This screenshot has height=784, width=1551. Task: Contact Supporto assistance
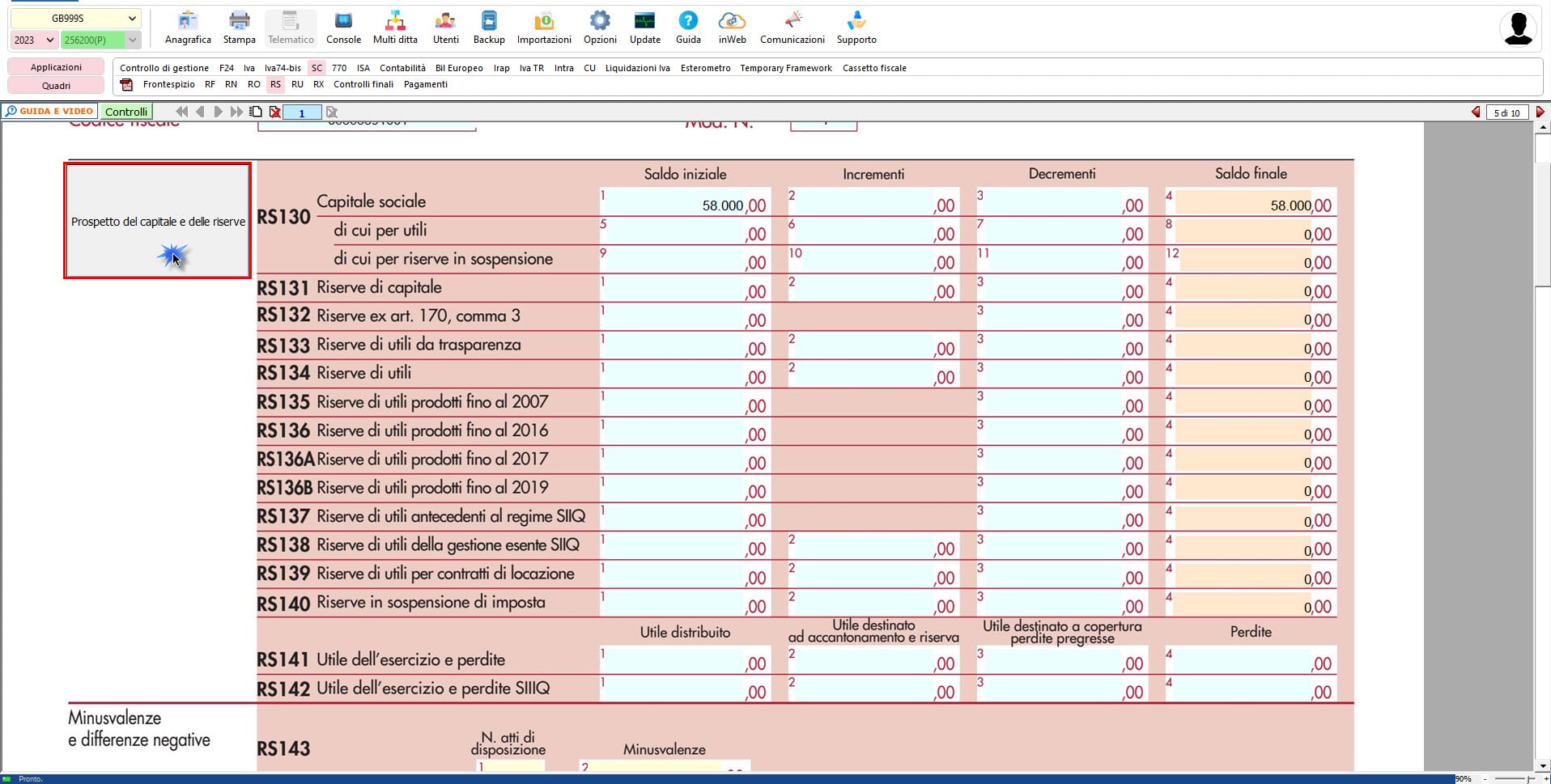856,27
